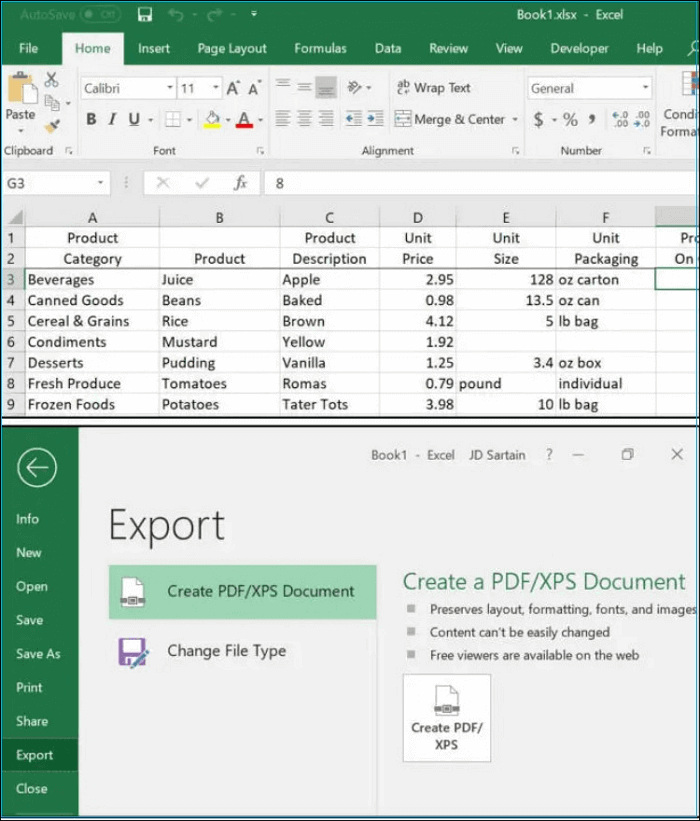Increase indent
This screenshot has width=700, height=821.
375,119
